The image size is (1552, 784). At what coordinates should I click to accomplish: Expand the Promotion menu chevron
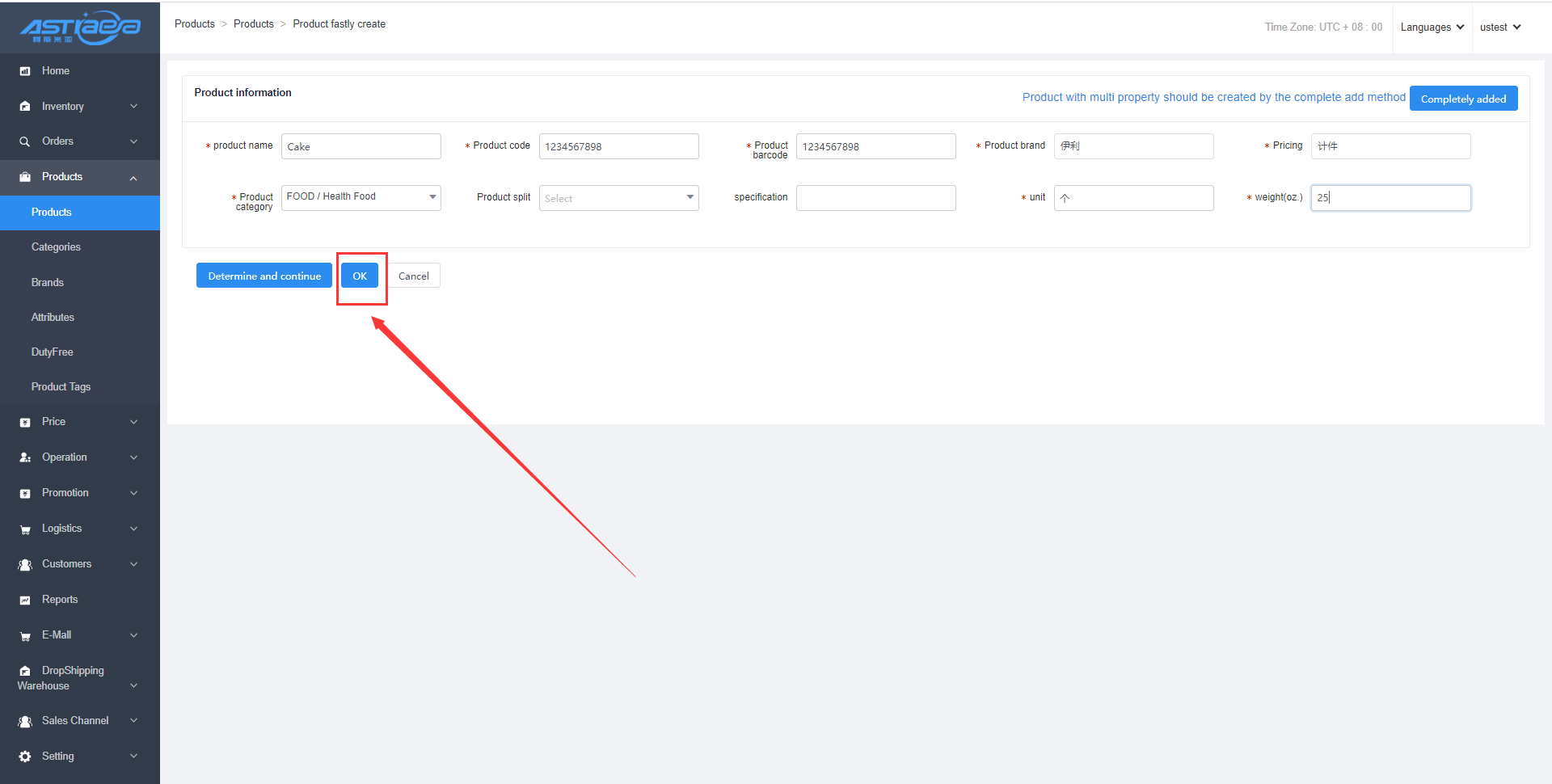tap(133, 493)
